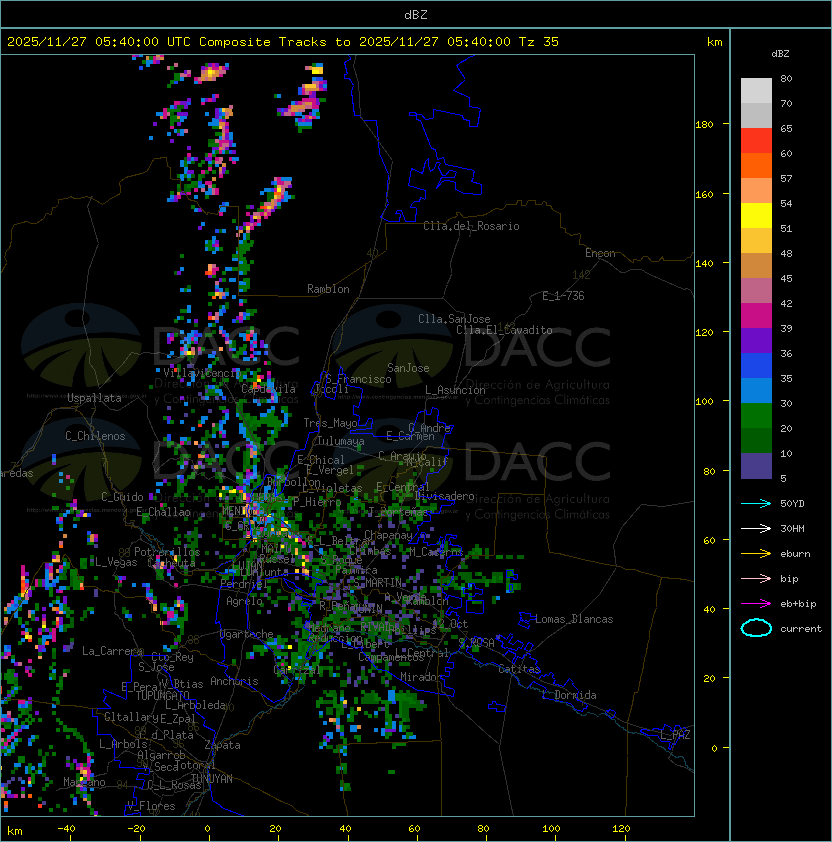Click the 'Anchoris' map label

(x=234, y=681)
